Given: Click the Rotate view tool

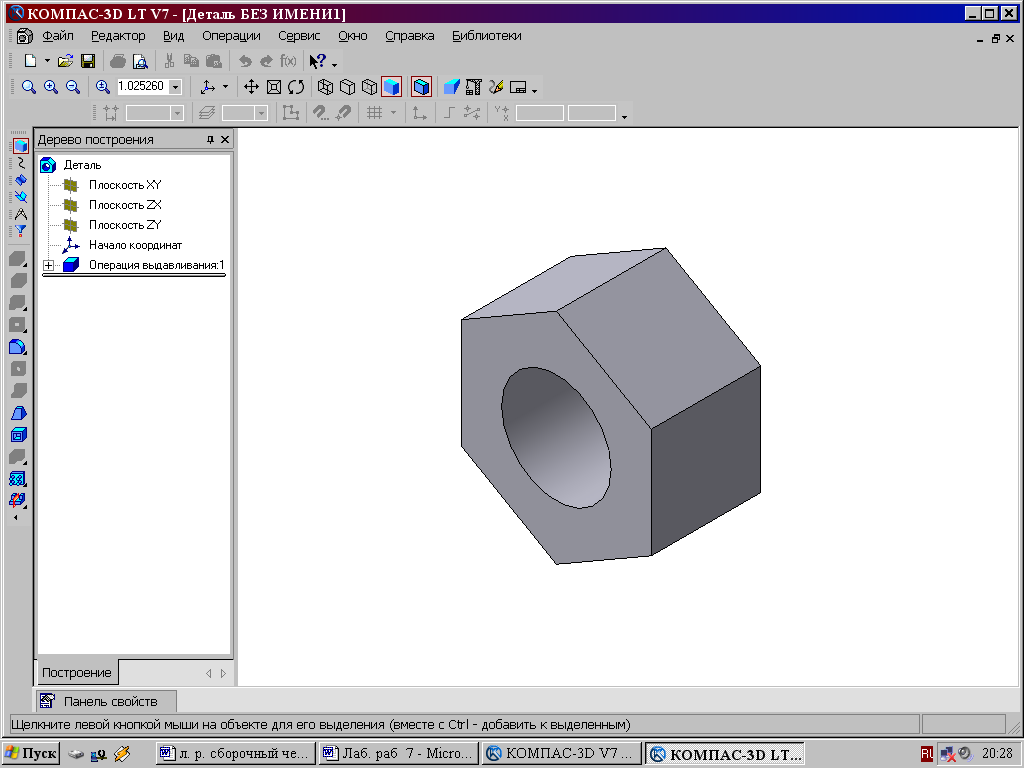Looking at the screenshot, I should pyautogui.click(x=296, y=87).
